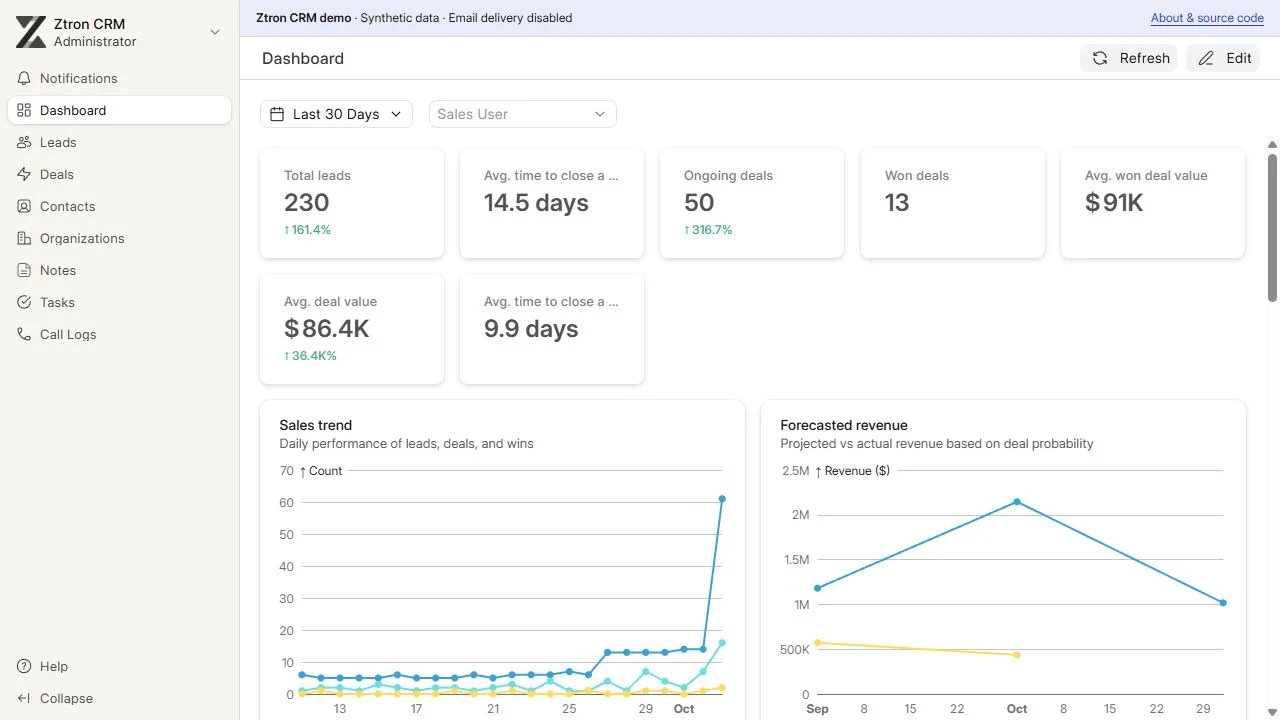Click the Won deals value 13
Screen dimensions: 1280x720
[x=897, y=203]
